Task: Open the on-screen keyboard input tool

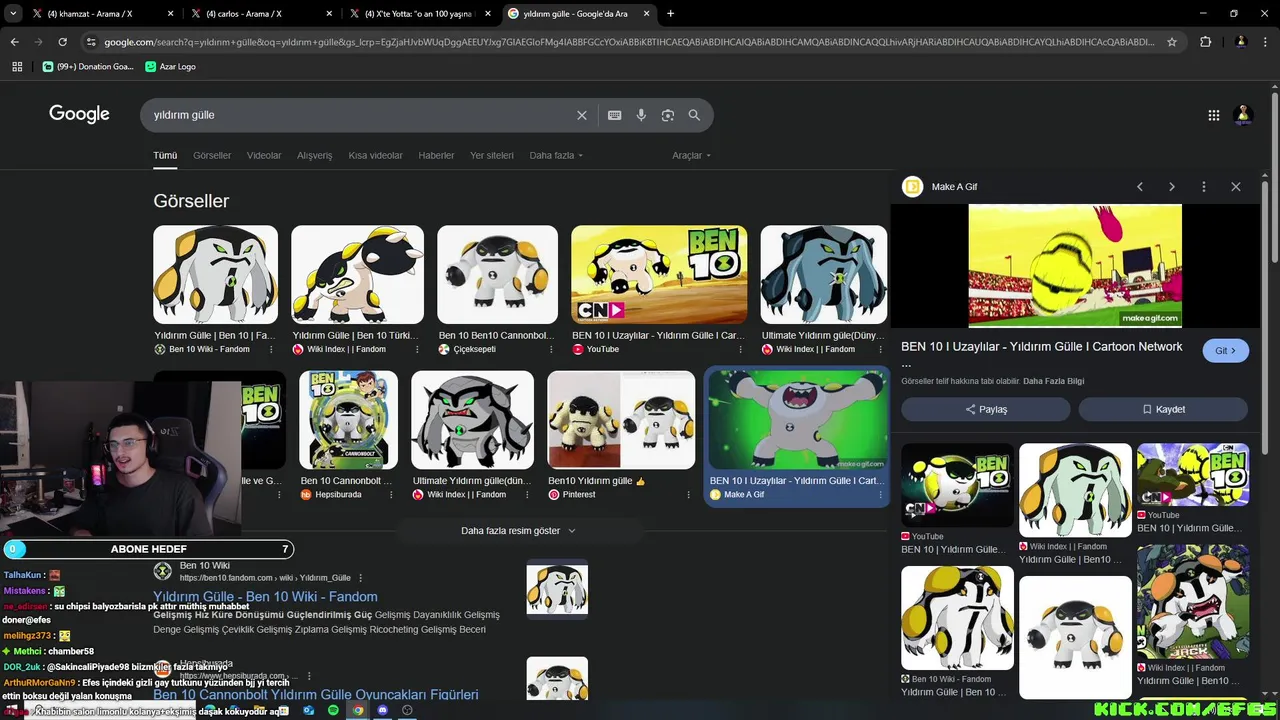Action: click(614, 115)
